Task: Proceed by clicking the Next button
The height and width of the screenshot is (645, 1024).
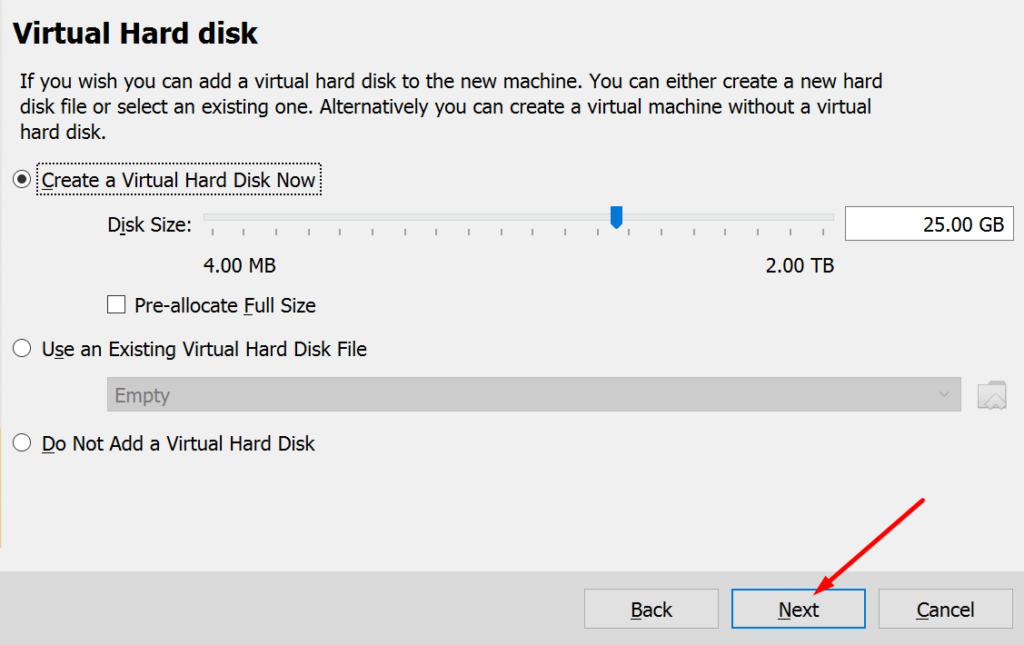Action: [x=798, y=609]
